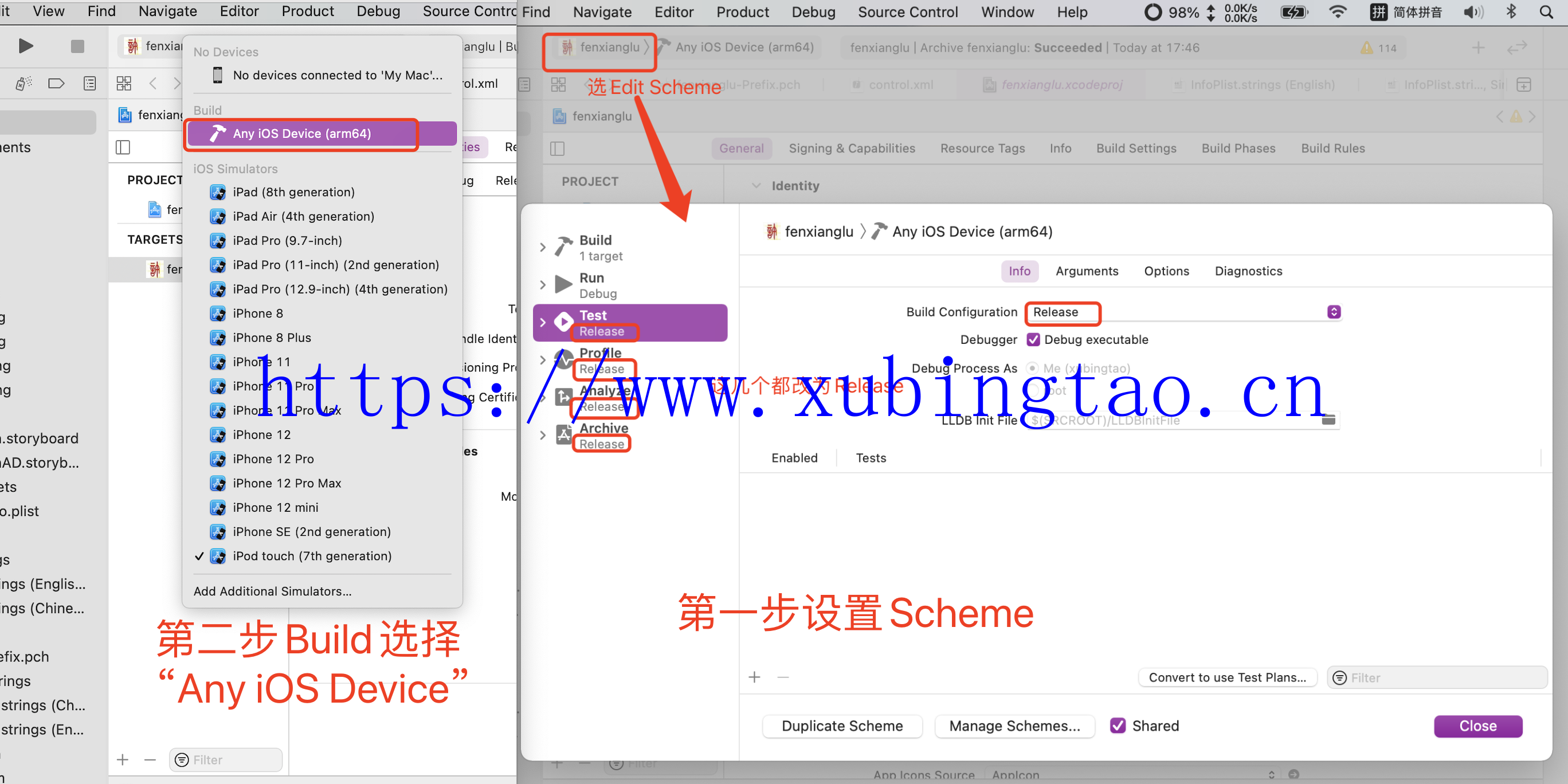Switch to the Arguments tab

click(x=1087, y=271)
